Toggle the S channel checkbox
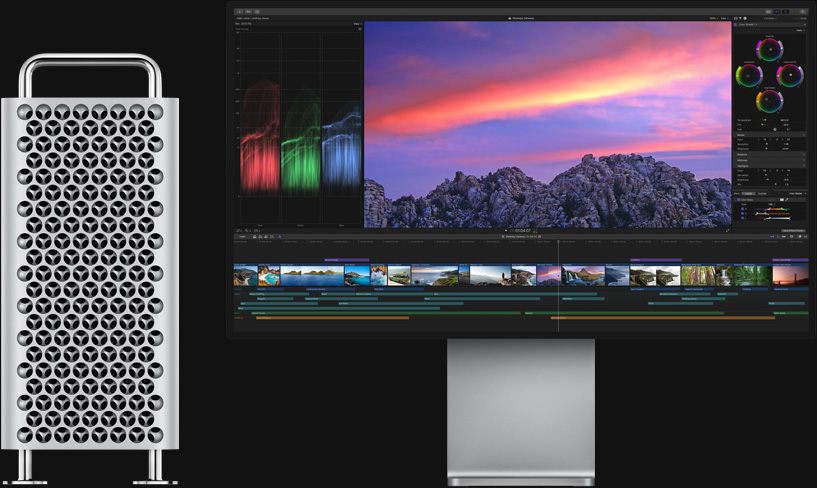817x488 pixels. coord(742,214)
